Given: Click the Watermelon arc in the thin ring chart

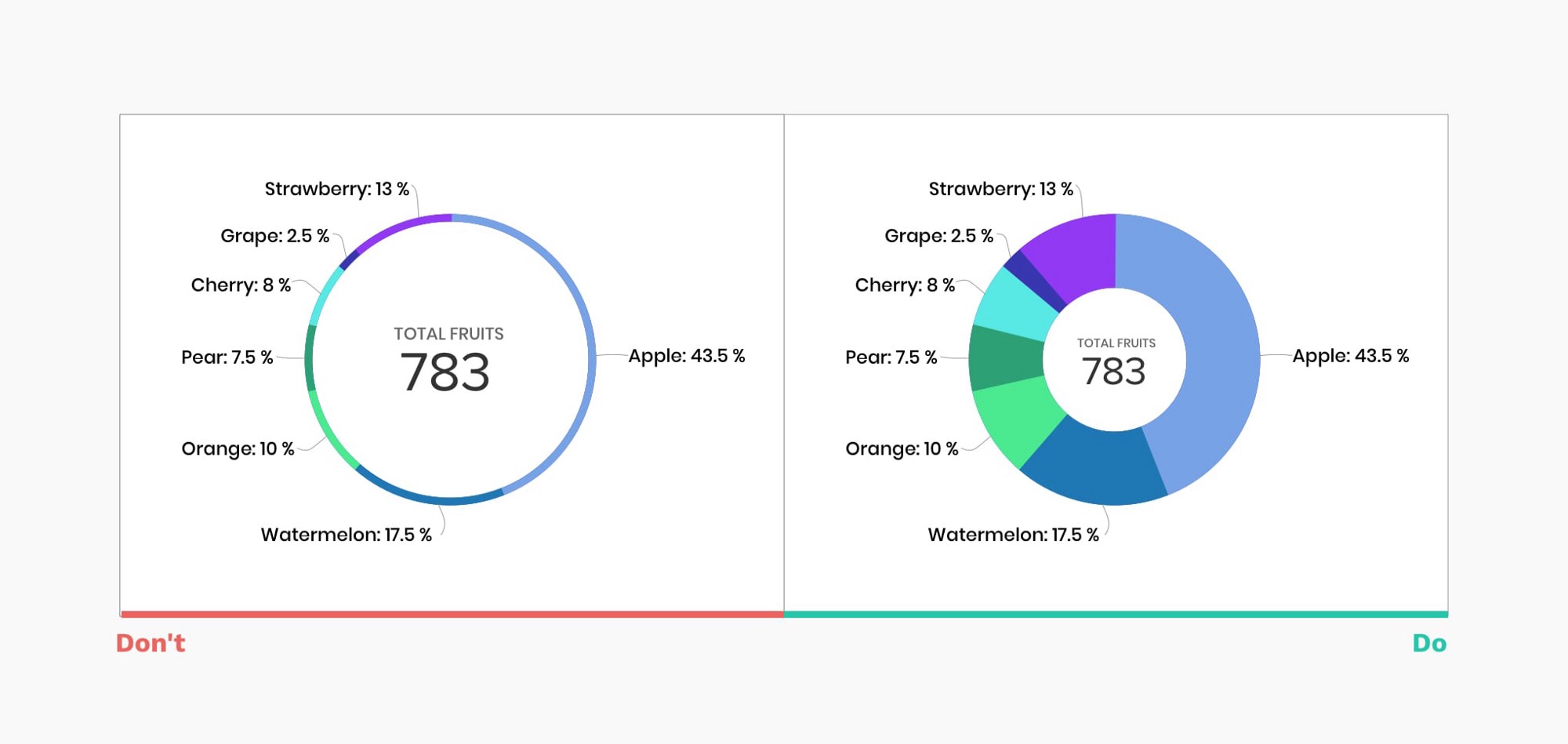Looking at the screenshot, I should click(431, 499).
